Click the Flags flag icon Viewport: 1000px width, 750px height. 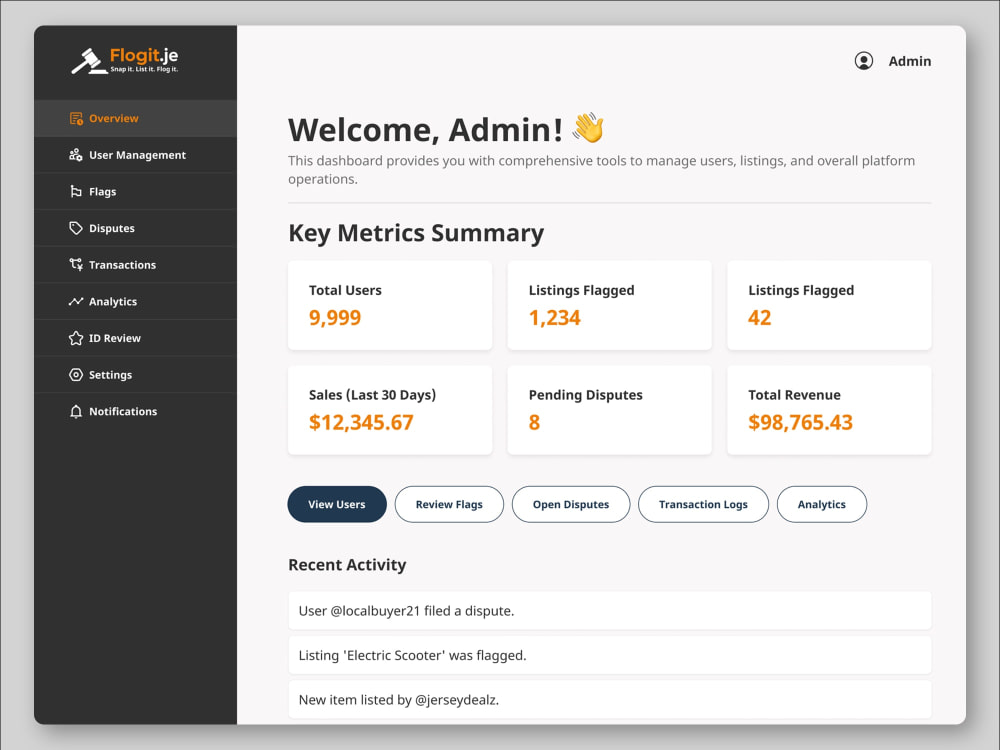[x=76, y=191]
